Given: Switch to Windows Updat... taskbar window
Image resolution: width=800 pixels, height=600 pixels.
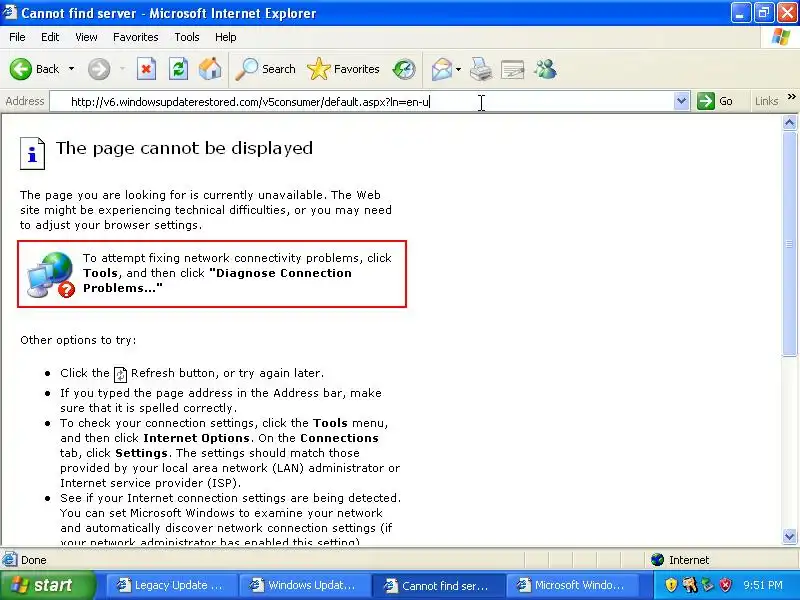Looking at the screenshot, I should click(x=305, y=585).
